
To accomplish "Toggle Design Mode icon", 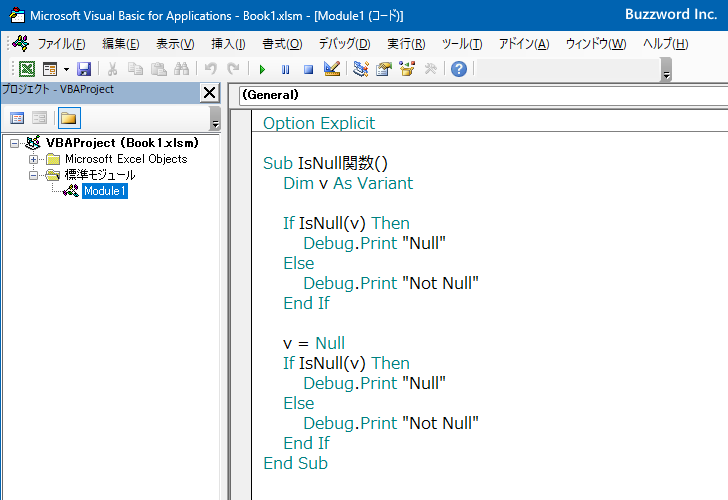I will 332,69.
